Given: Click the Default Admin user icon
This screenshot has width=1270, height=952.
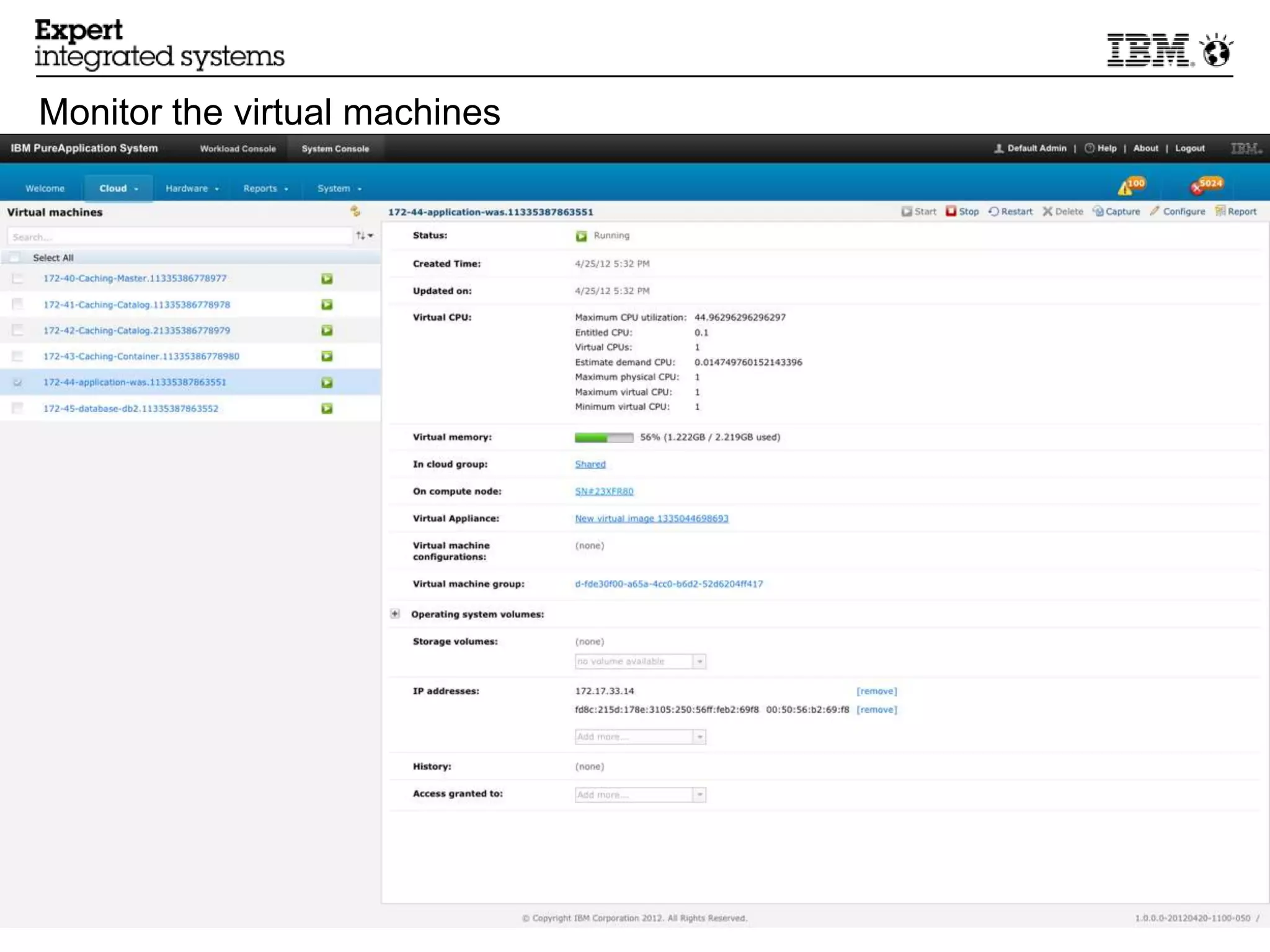Looking at the screenshot, I should coord(998,148).
